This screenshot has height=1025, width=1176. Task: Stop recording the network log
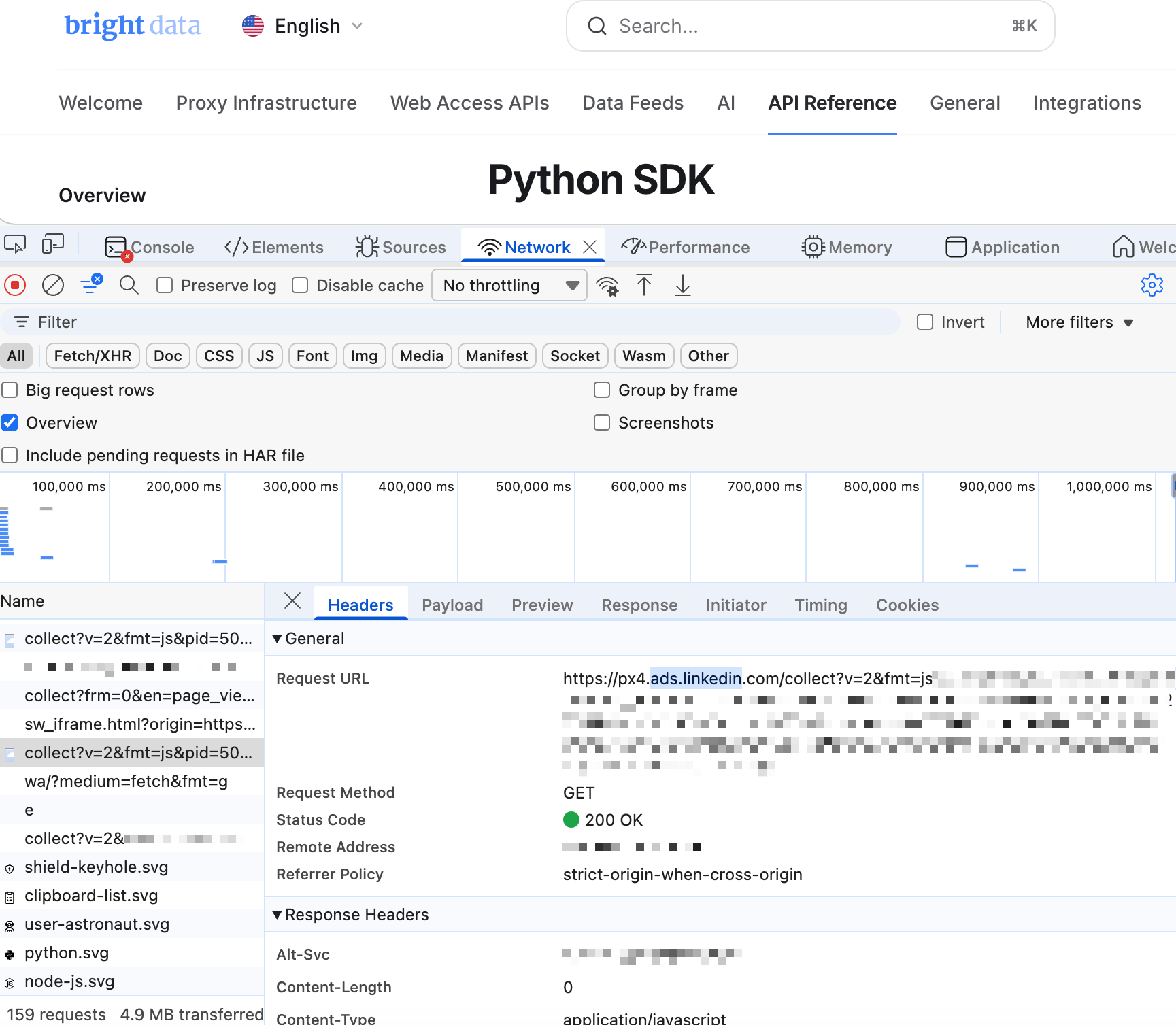tap(15, 285)
